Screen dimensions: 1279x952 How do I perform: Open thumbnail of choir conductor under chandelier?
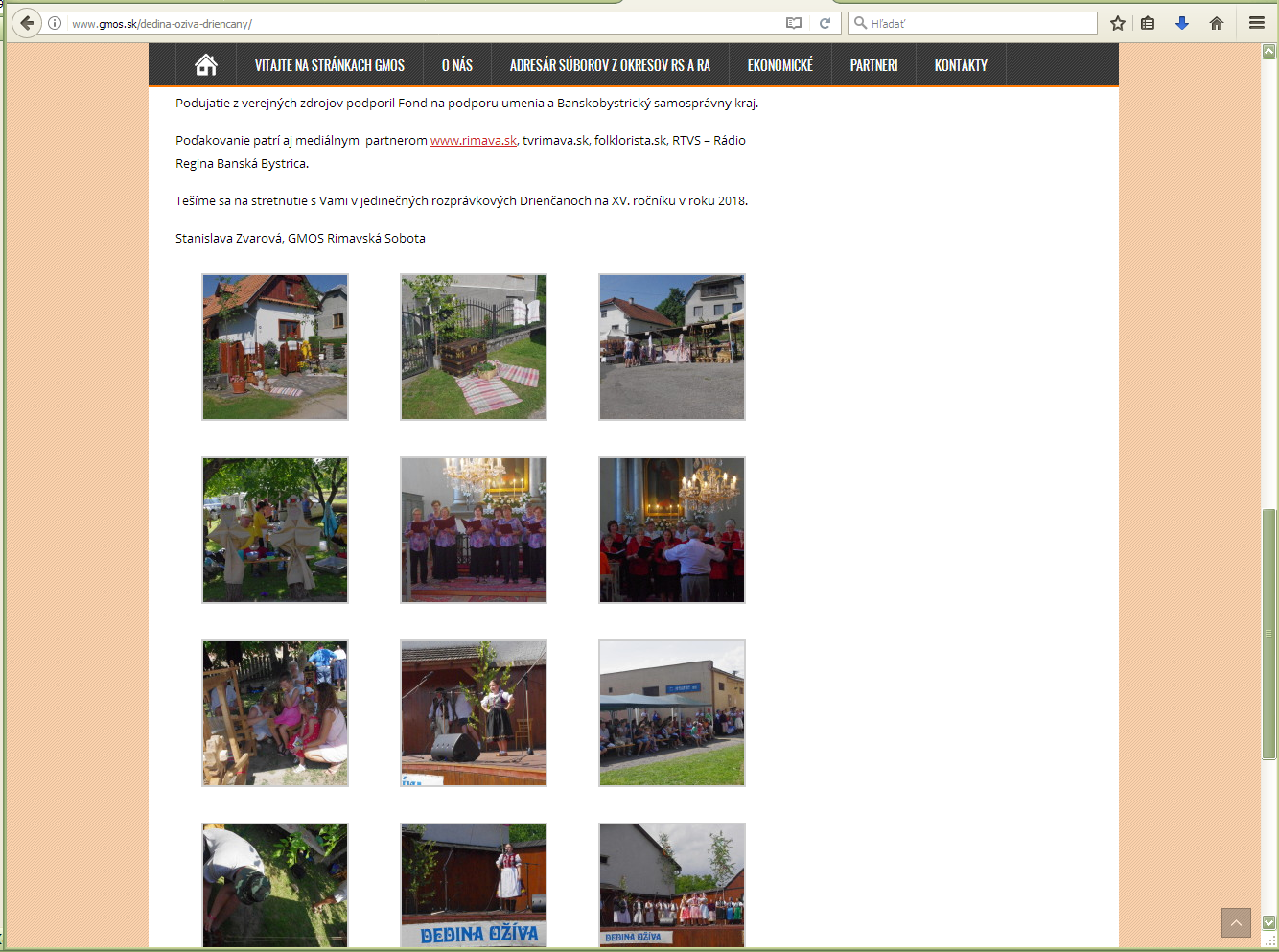(672, 530)
